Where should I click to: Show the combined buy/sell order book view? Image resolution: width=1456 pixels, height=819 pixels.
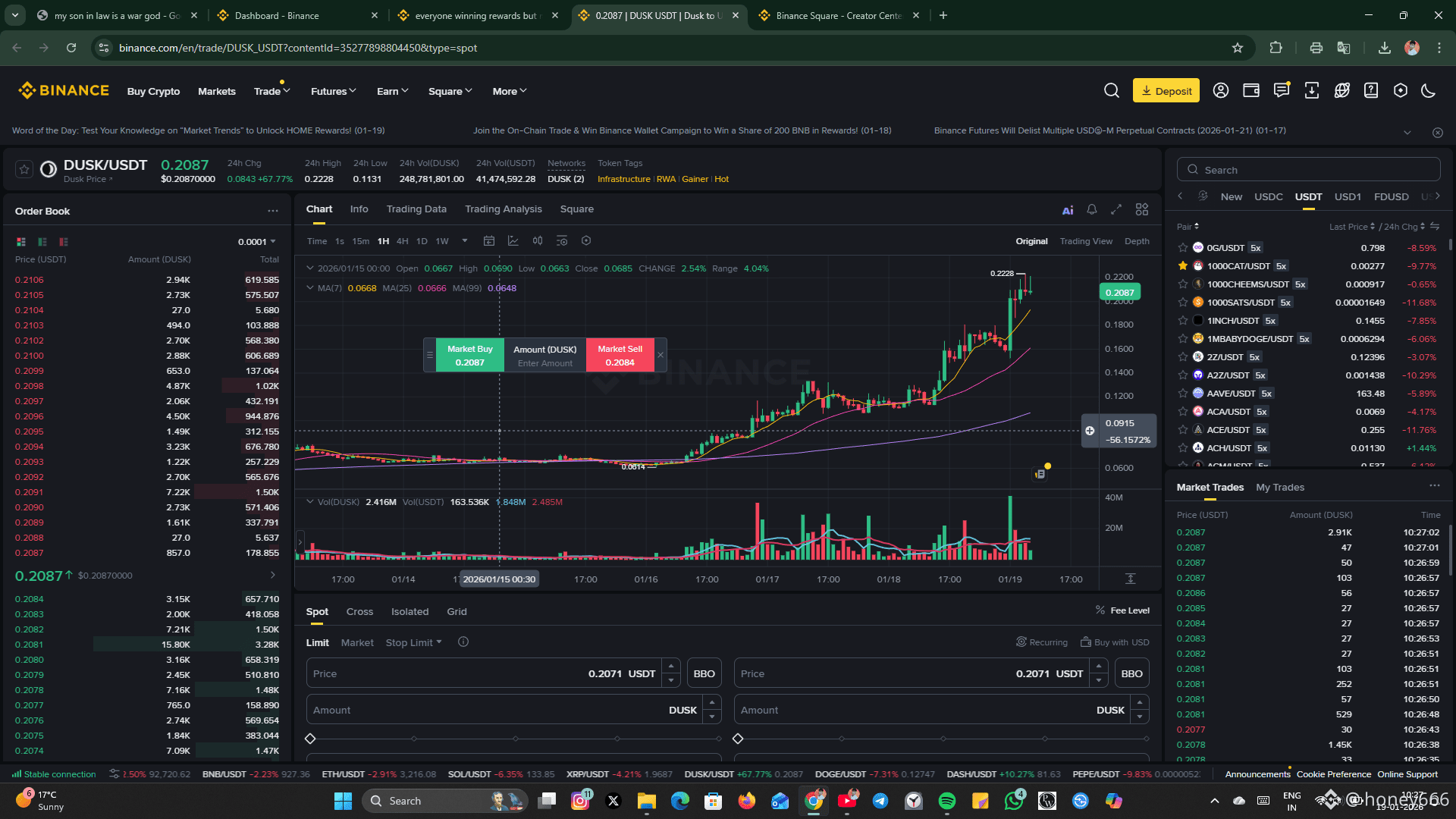[21, 242]
